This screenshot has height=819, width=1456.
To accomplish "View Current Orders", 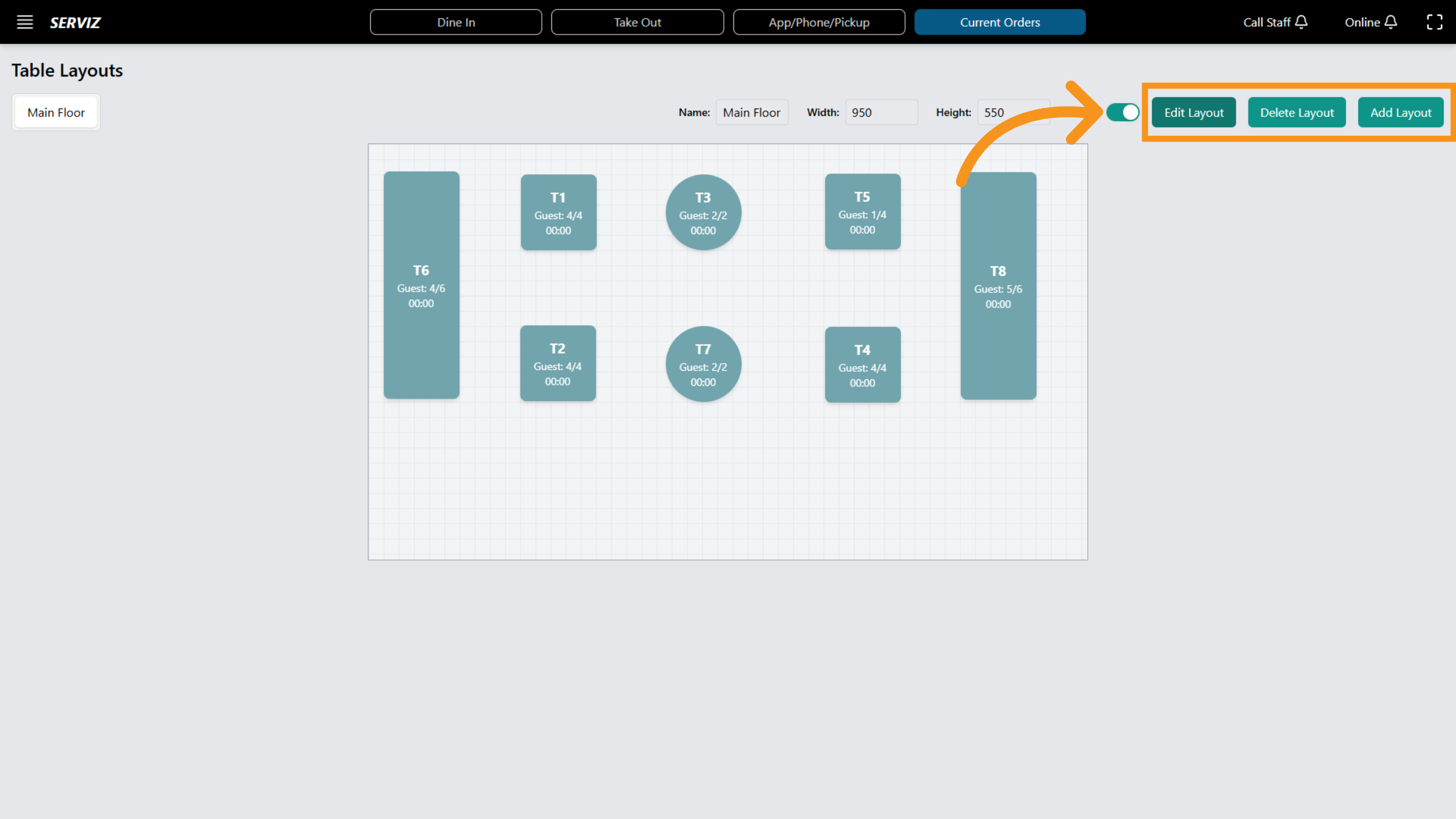I will (x=1000, y=22).
